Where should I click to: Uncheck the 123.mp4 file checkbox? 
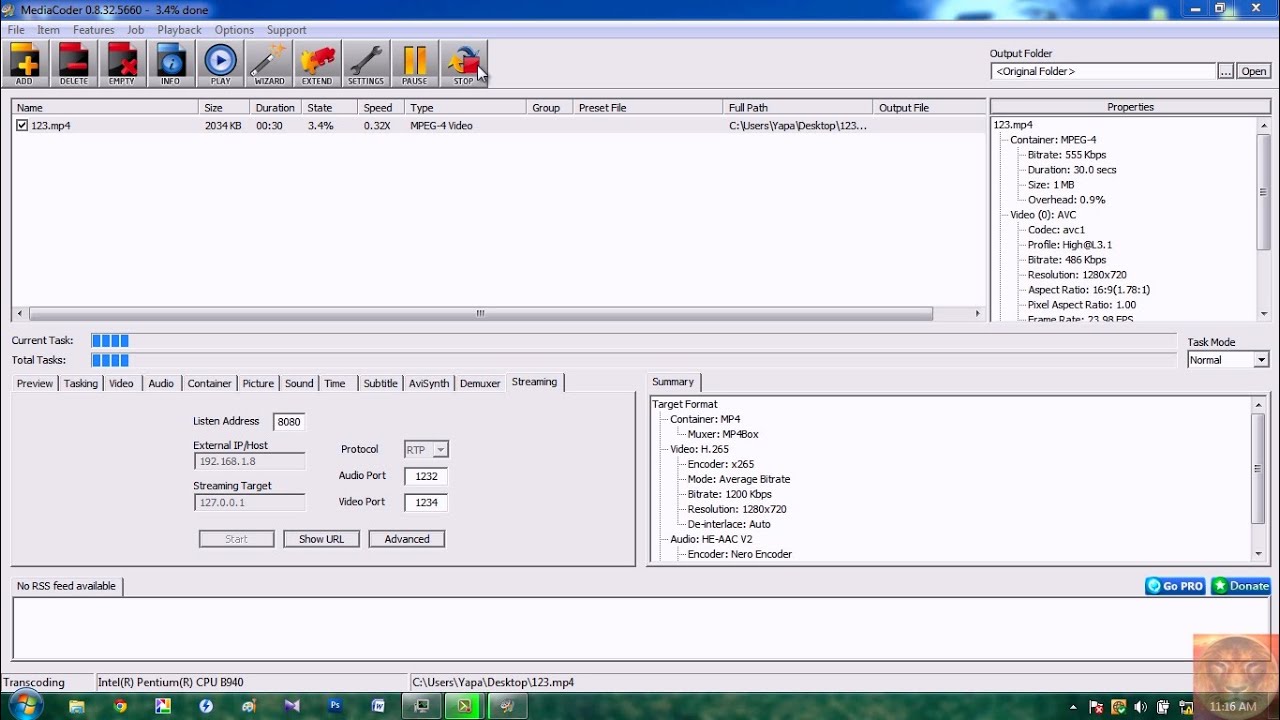pos(22,126)
